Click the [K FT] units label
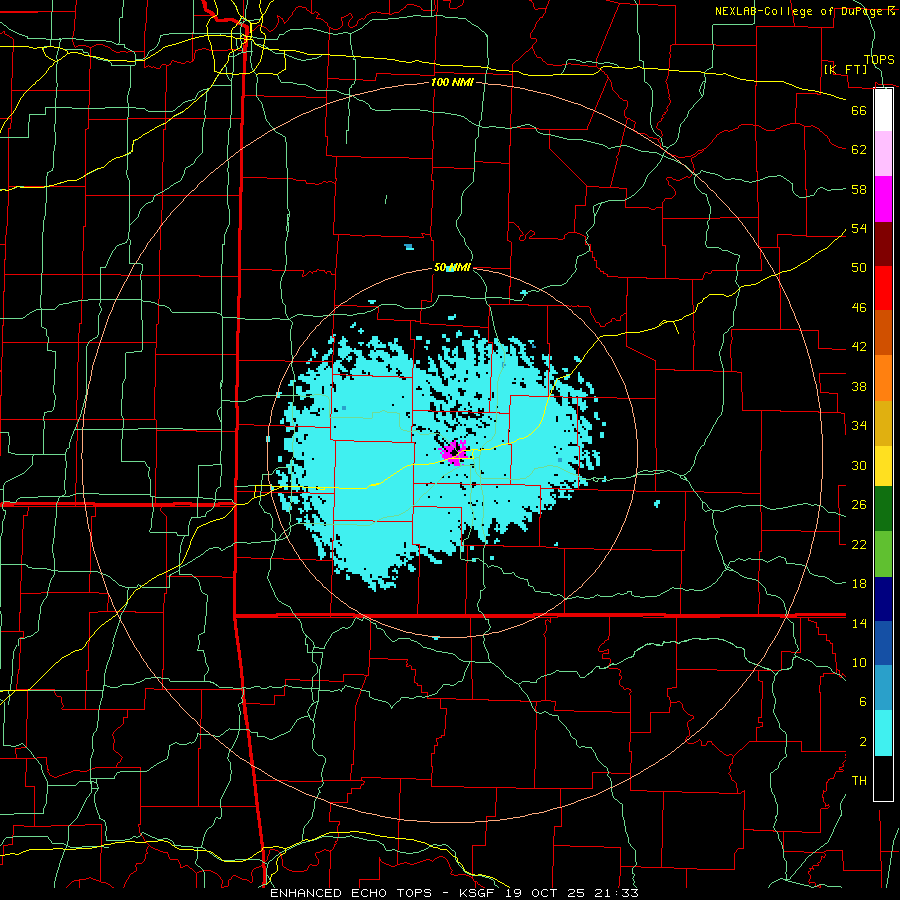The image size is (900, 900). [x=845, y=69]
